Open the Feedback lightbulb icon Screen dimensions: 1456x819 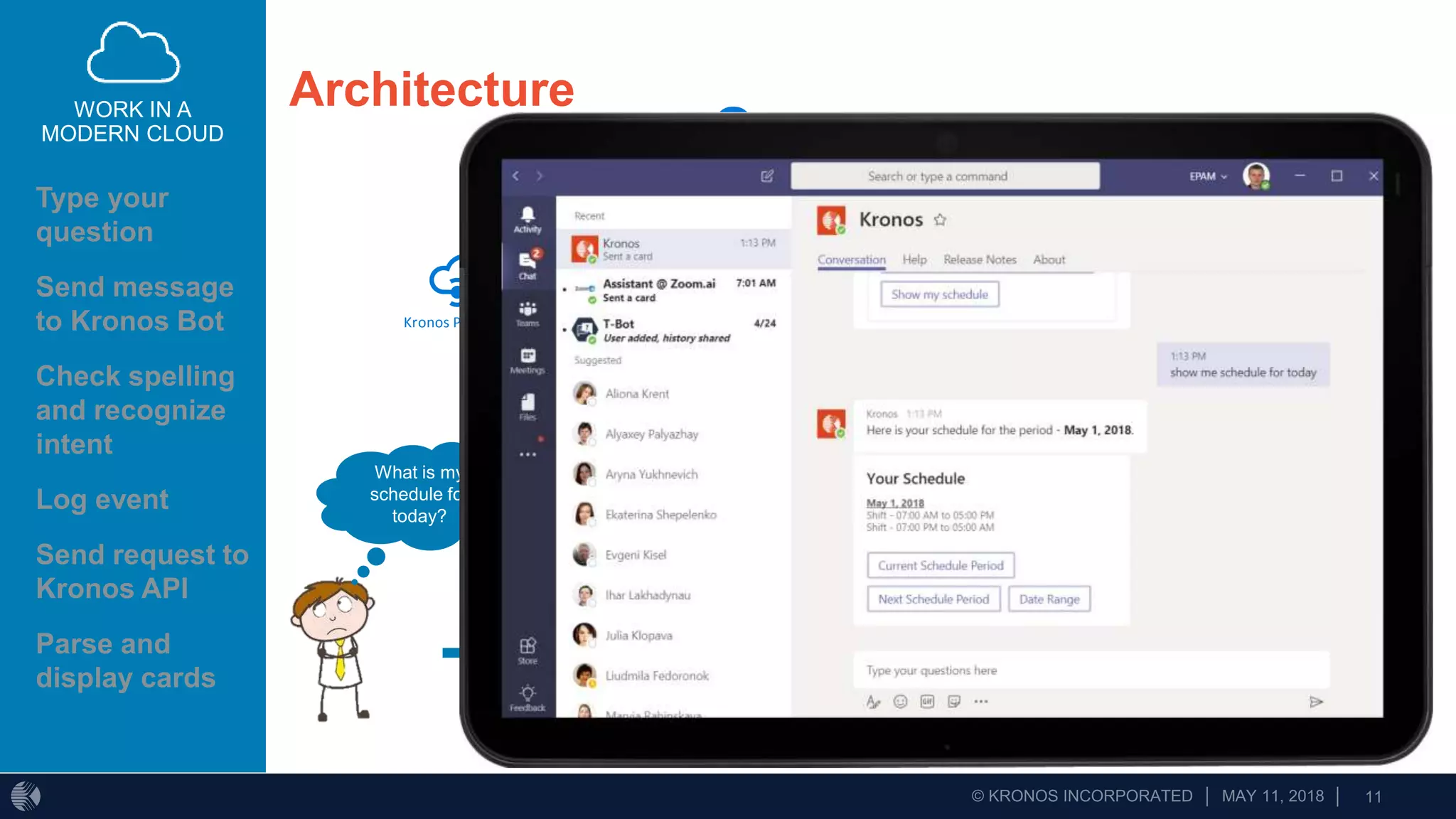(528, 697)
